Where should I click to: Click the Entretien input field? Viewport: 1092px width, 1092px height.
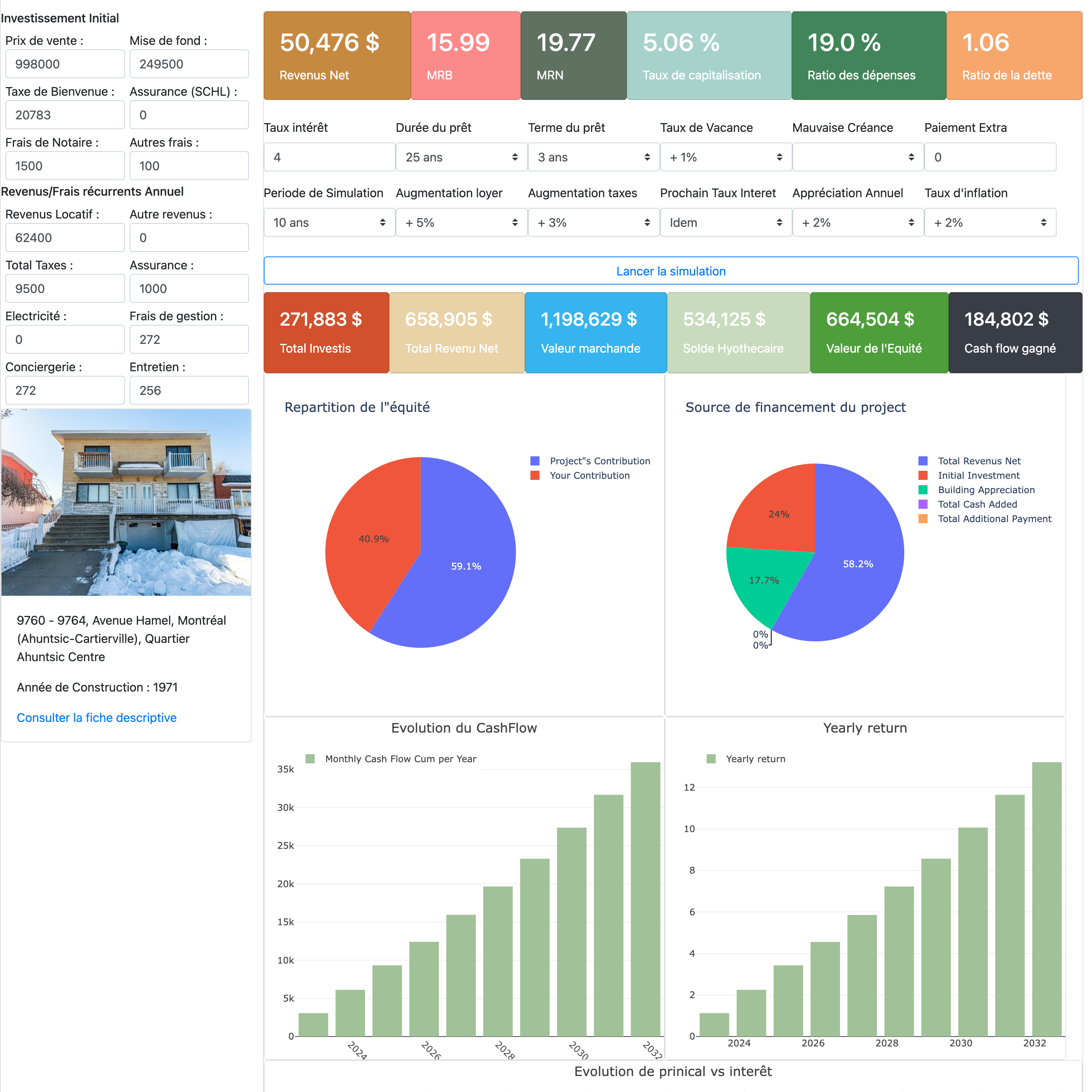(x=189, y=390)
